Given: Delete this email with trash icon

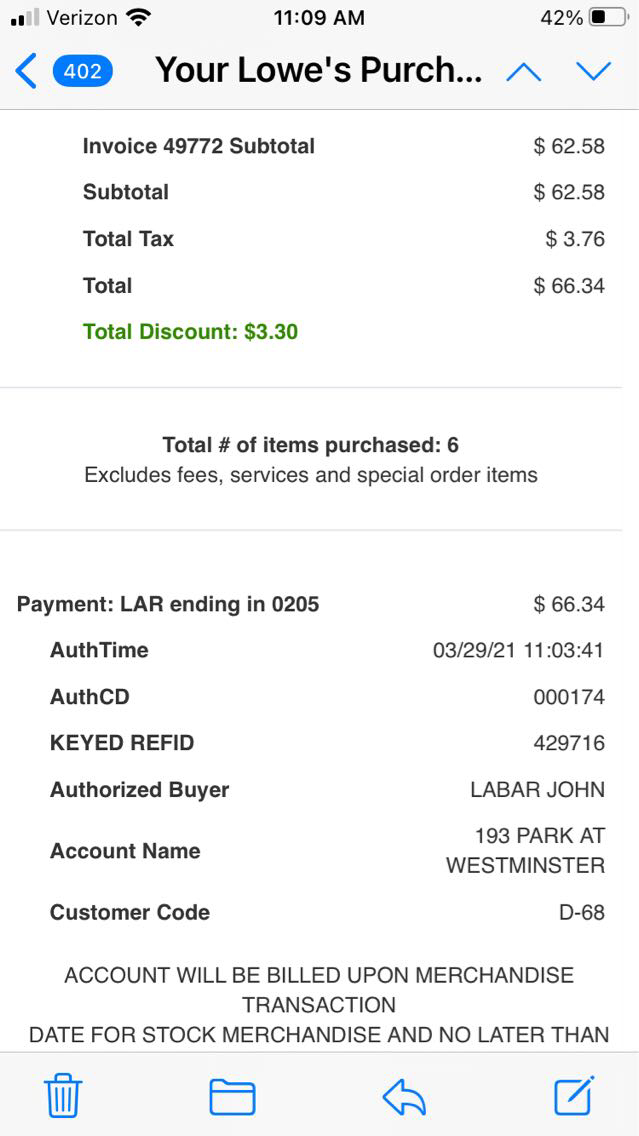Looking at the screenshot, I should click(63, 1096).
